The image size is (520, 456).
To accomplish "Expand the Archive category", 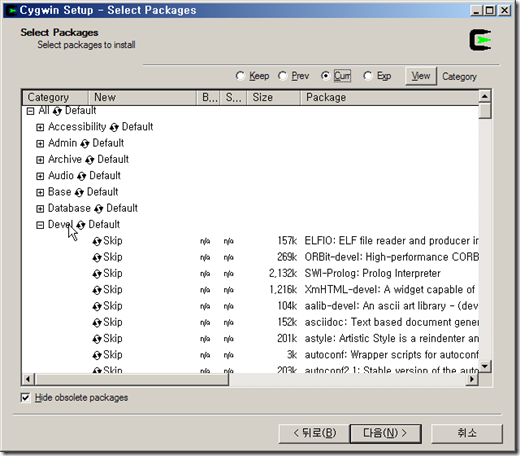I will pos(40,160).
